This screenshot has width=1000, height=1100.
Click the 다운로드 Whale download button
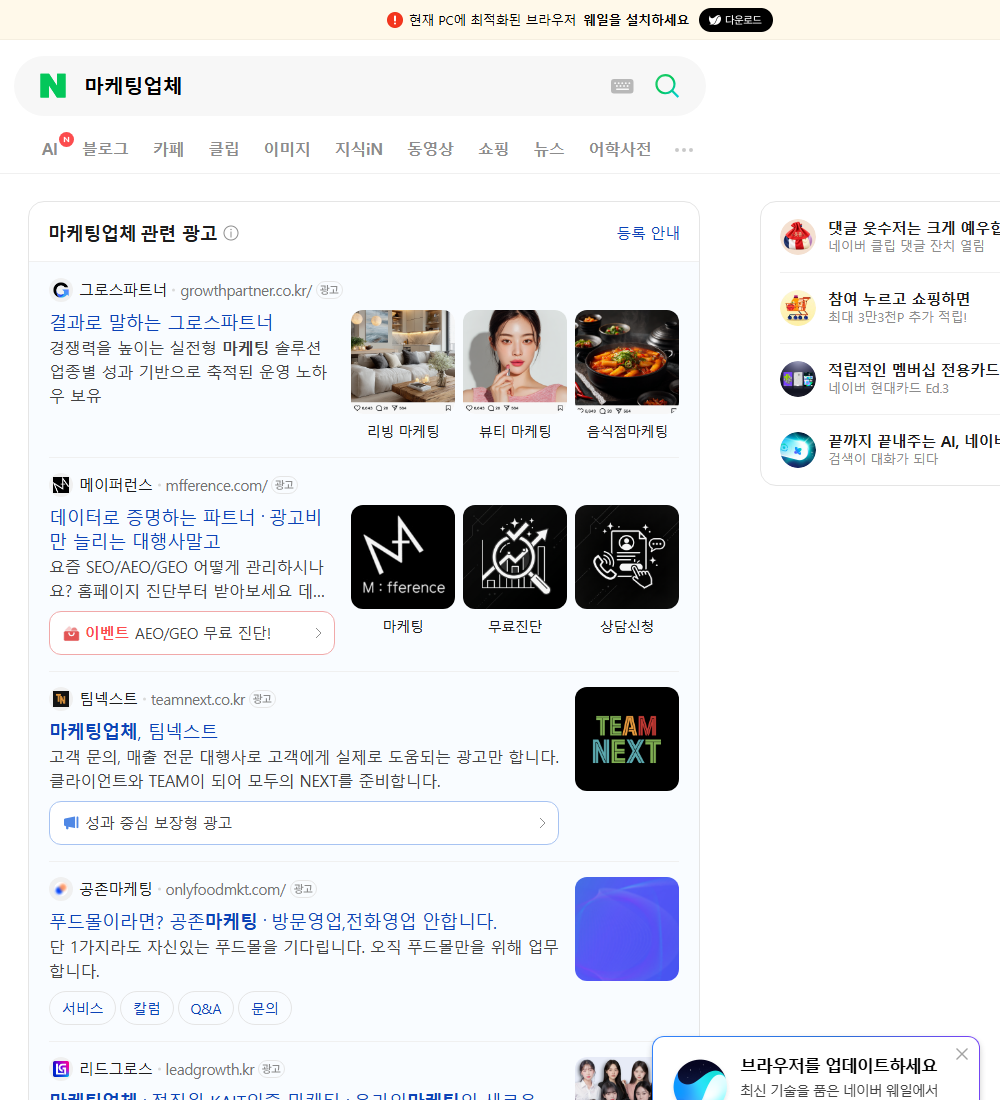(735, 20)
